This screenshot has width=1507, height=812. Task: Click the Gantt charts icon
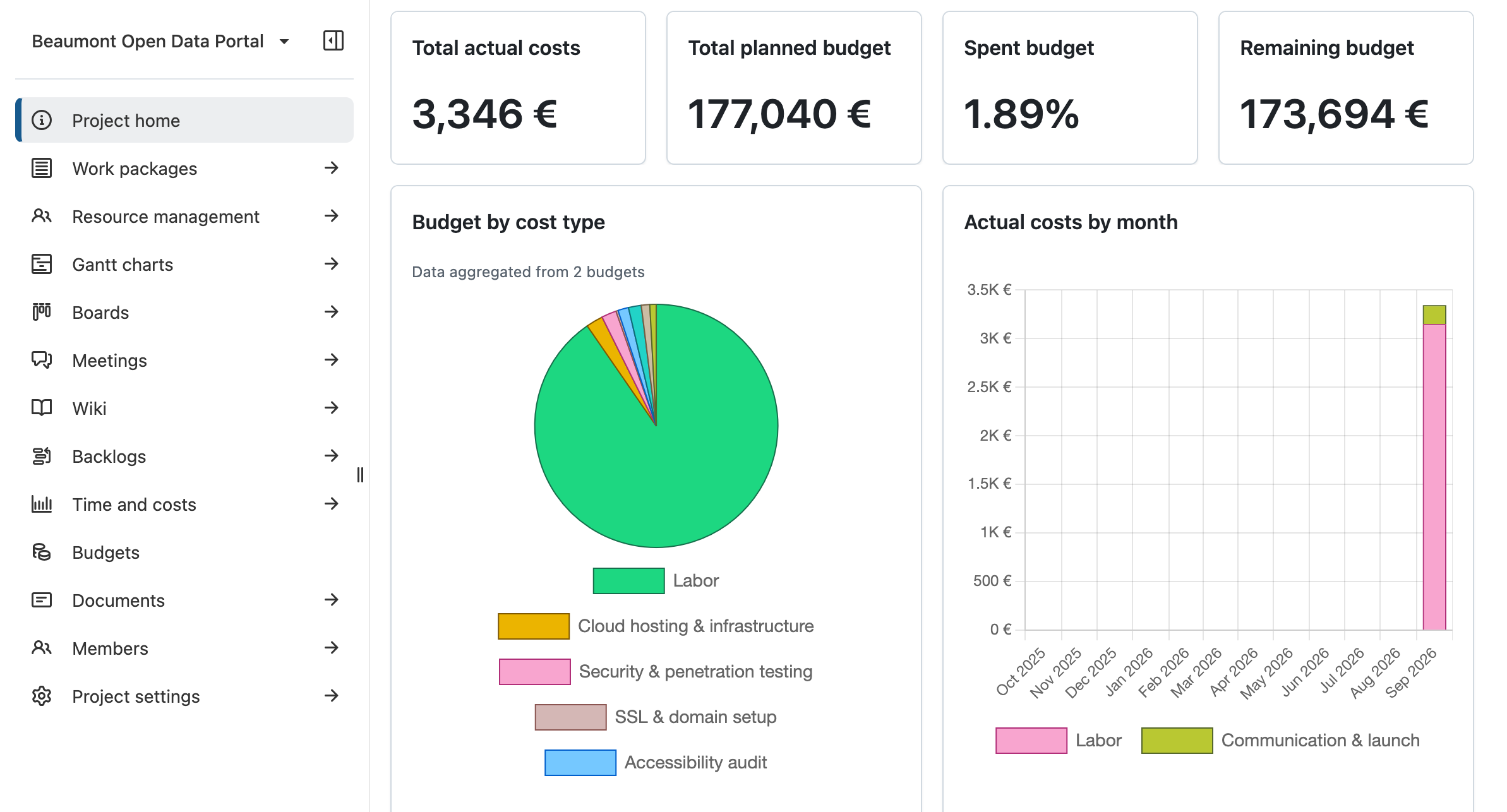[x=42, y=264]
